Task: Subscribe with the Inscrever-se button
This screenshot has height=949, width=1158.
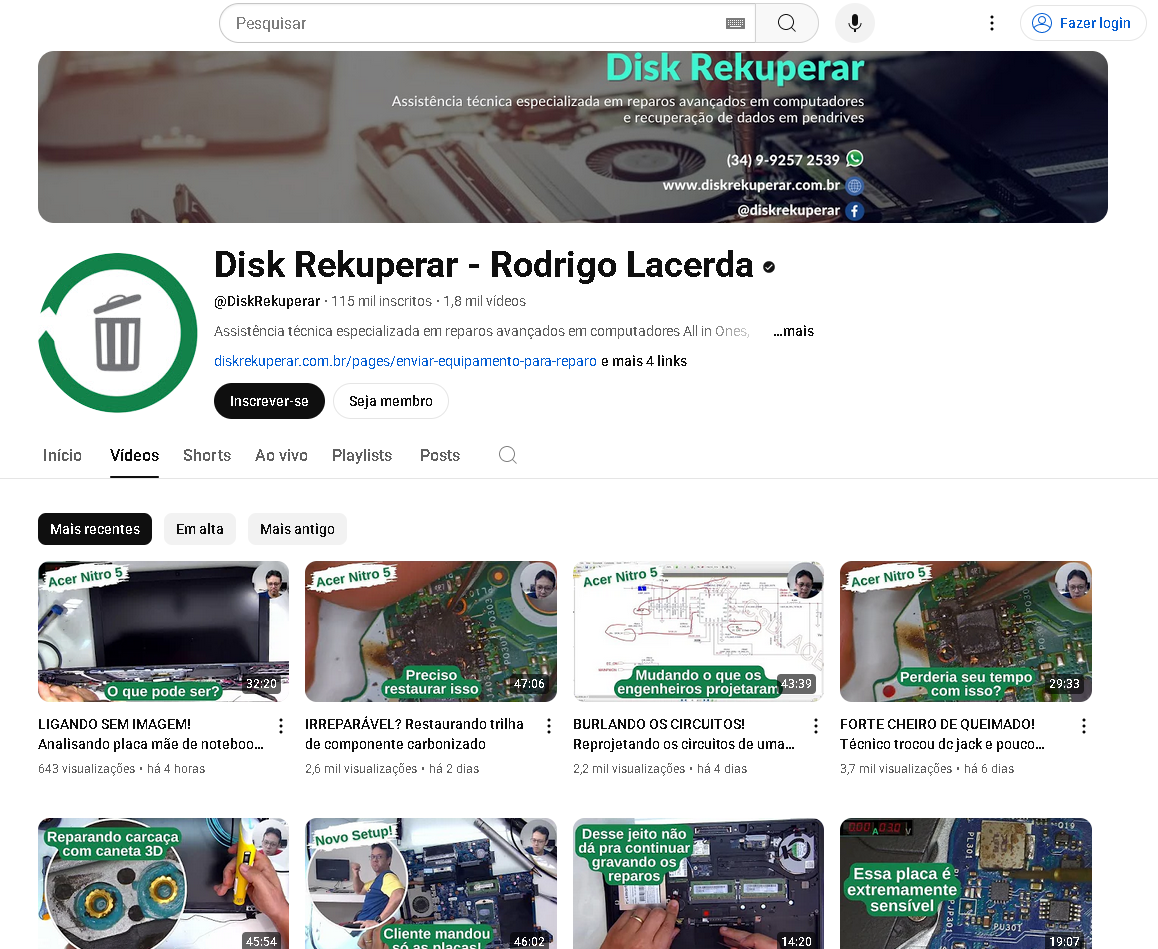Action: tap(269, 401)
